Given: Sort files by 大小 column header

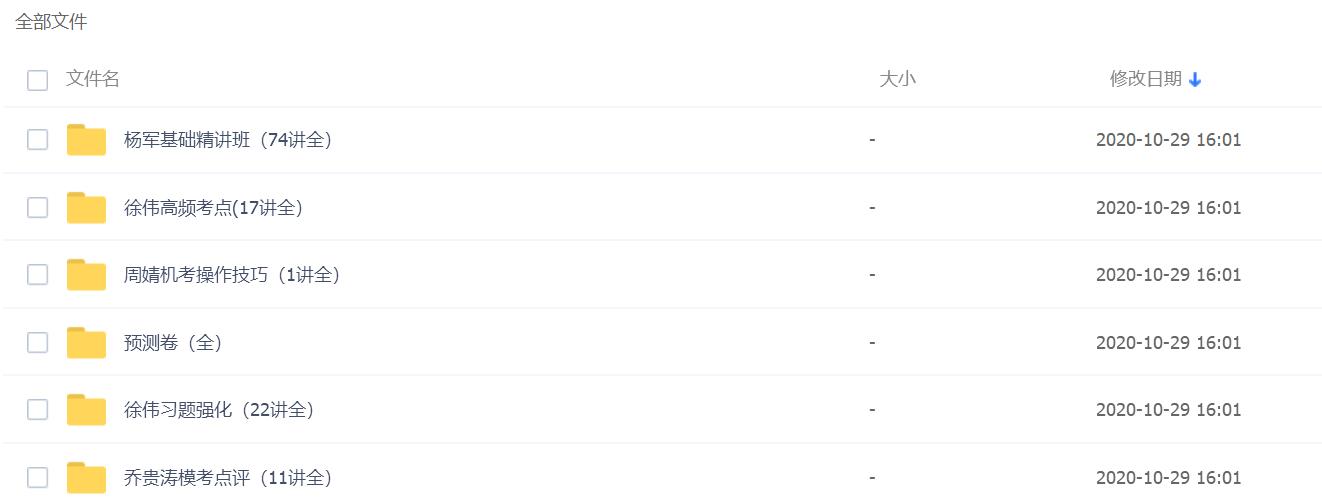Looking at the screenshot, I should [x=897, y=79].
